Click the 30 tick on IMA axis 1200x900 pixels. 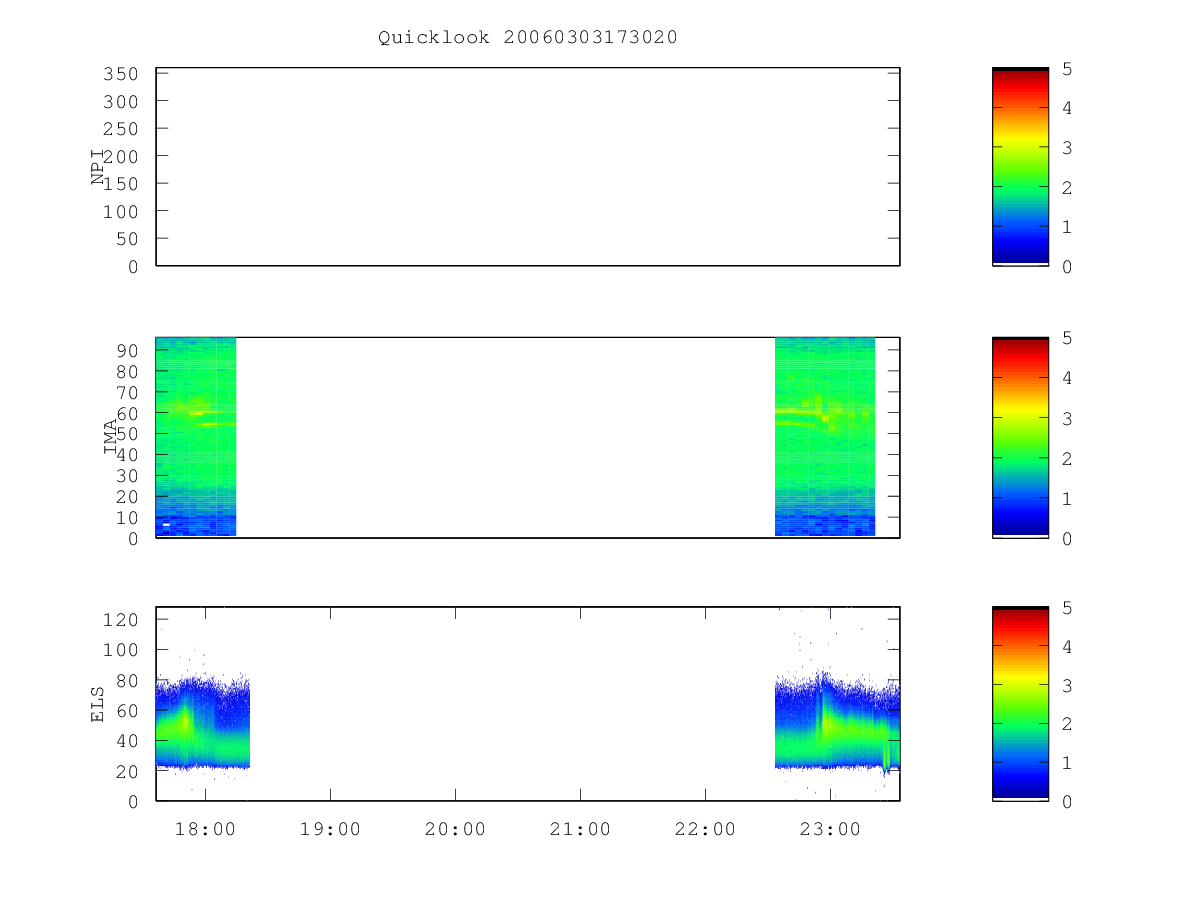click(x=127, y=476)
